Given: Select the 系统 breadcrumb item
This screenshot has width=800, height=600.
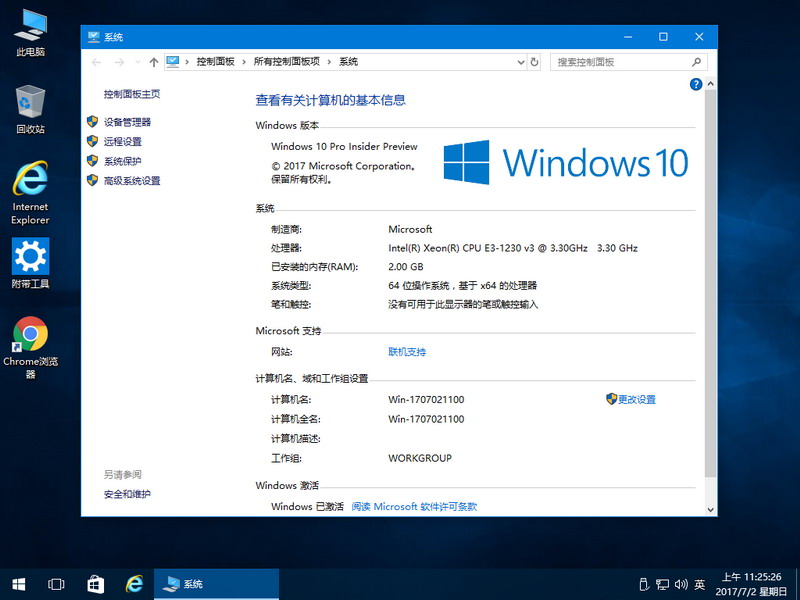Looking at the screenshot, I should tap(348, 62).
